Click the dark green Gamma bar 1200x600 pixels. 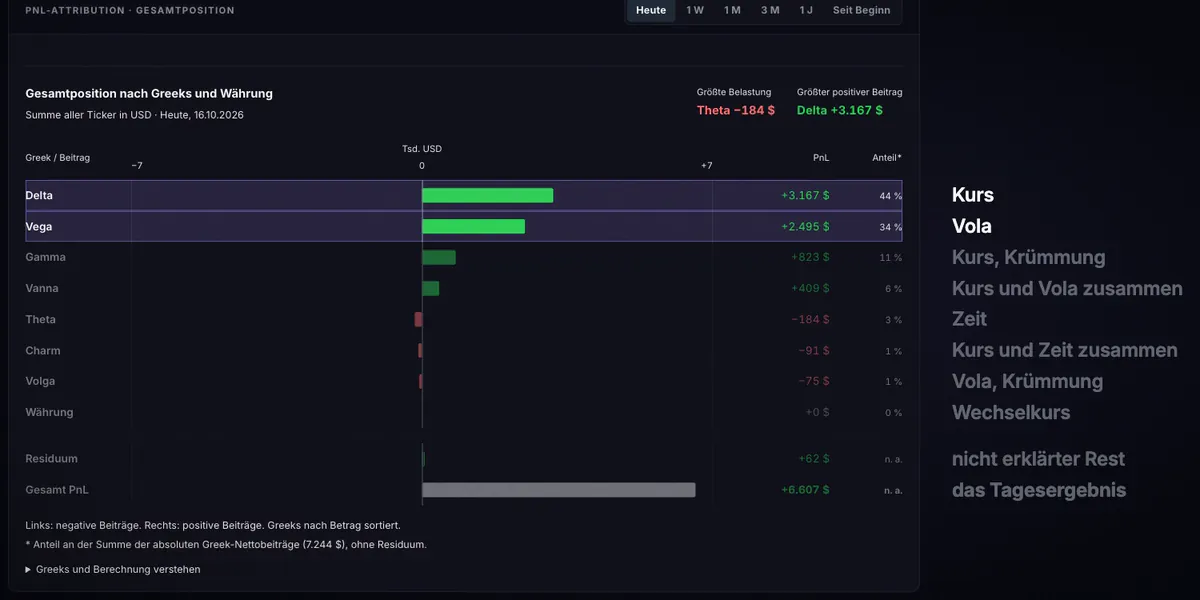pos(439,257)
